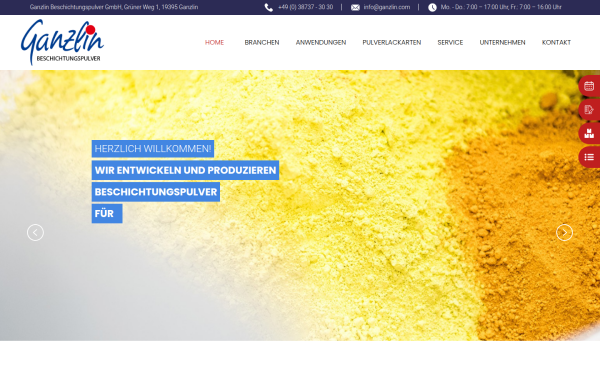Image resolution: width=600 pixels, height=375 pixels.
Task: Click the opening hours text Mo. - Do.
Action: click(x=501, y=7)
